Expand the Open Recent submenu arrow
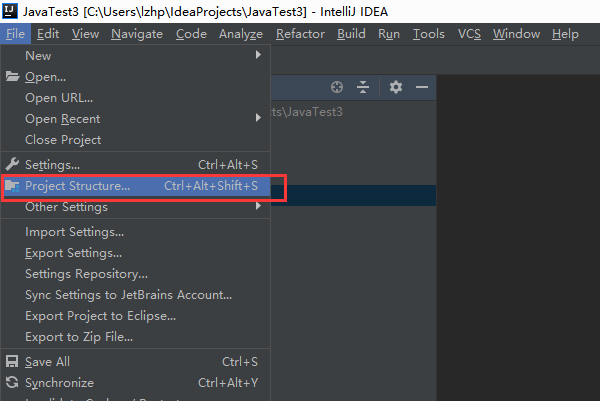The image size is (600, 401). tap(258, 118)
